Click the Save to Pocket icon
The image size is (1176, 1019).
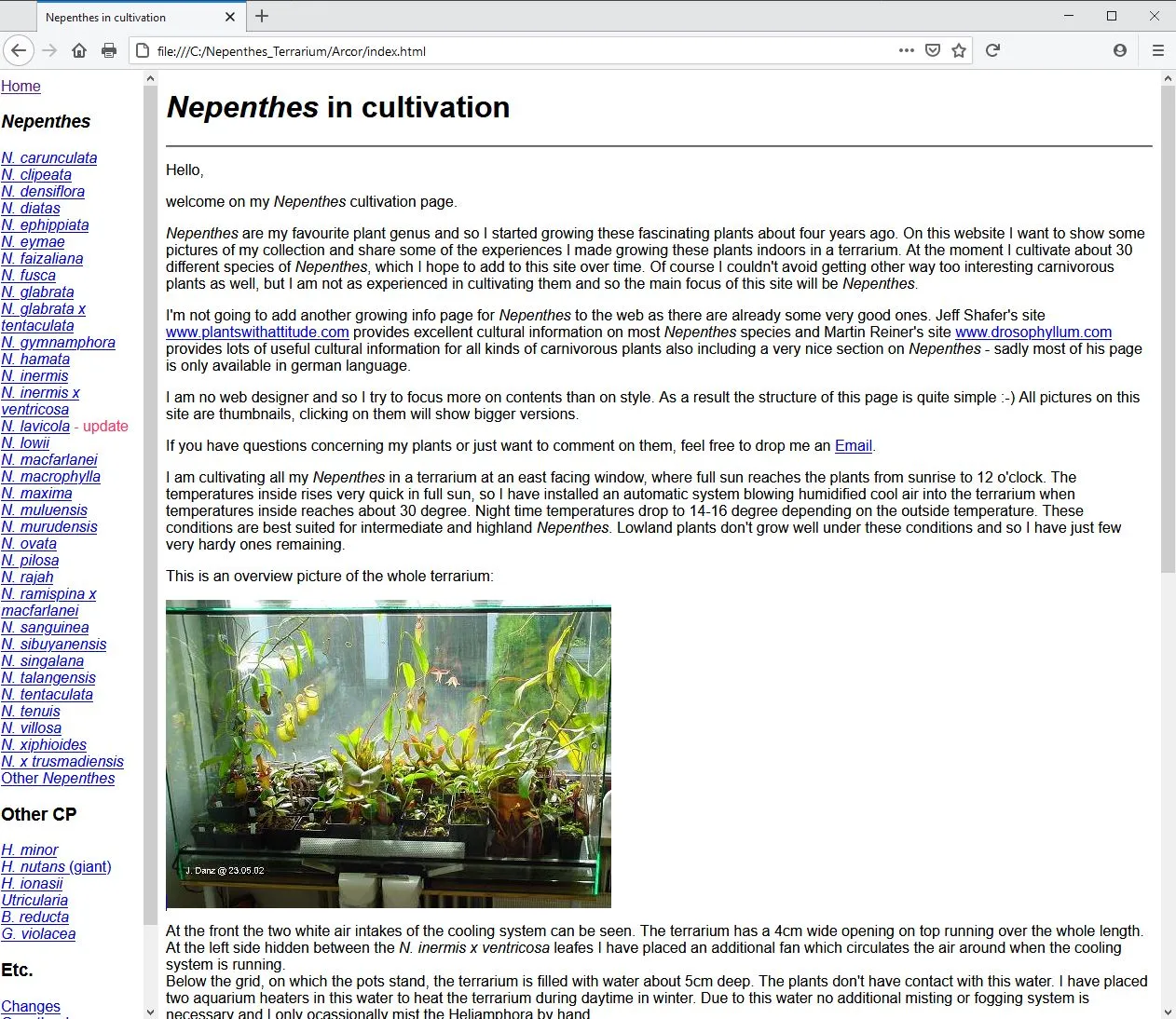click(x=932, y=50)
